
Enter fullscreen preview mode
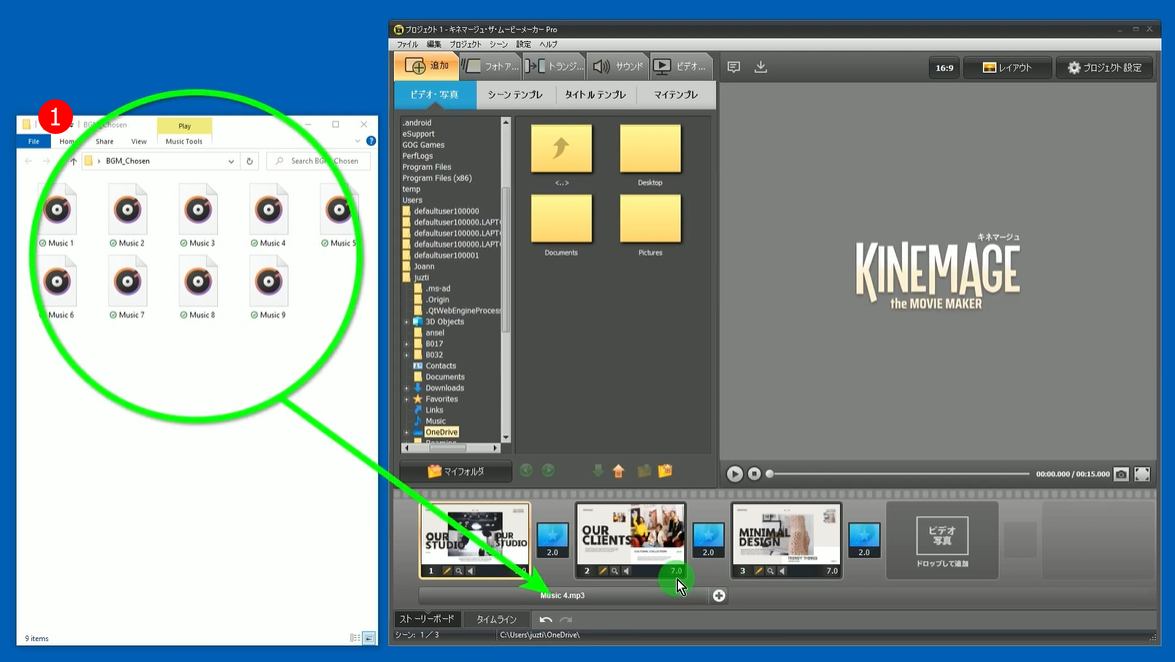click(x=1142, y=474)
